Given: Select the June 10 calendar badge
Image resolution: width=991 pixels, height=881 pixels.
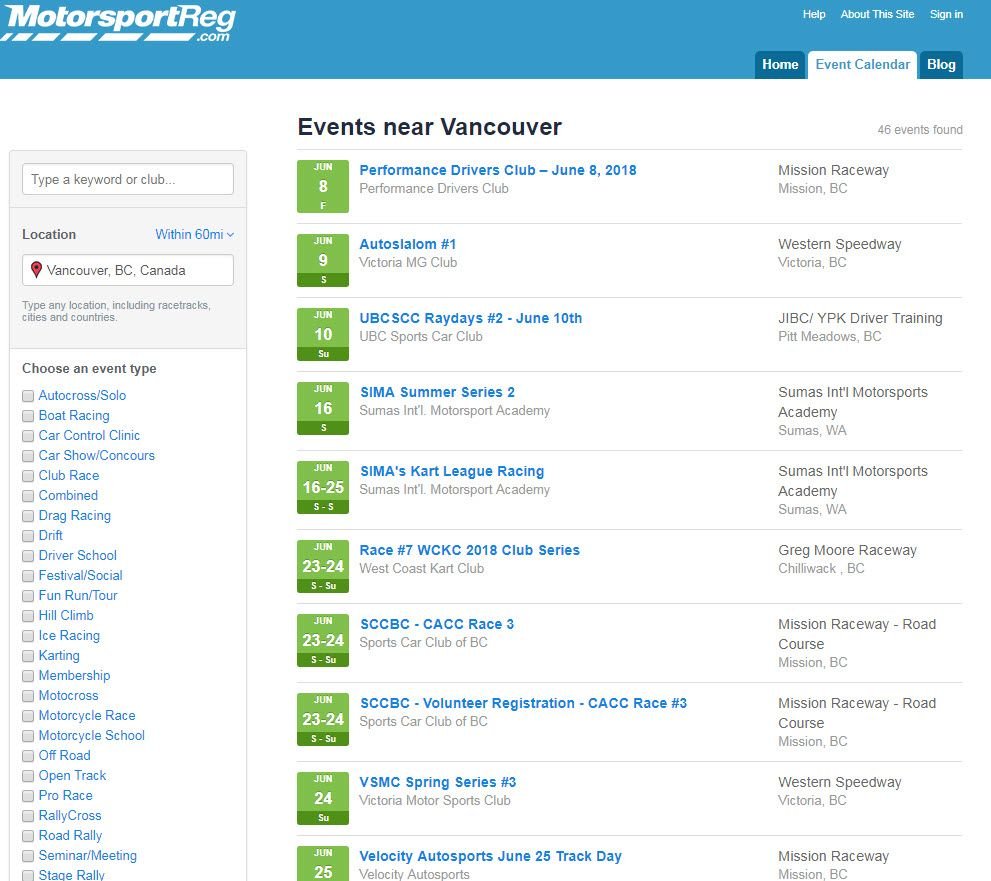Looking at the screenshot, I should [x=323, y=334].
